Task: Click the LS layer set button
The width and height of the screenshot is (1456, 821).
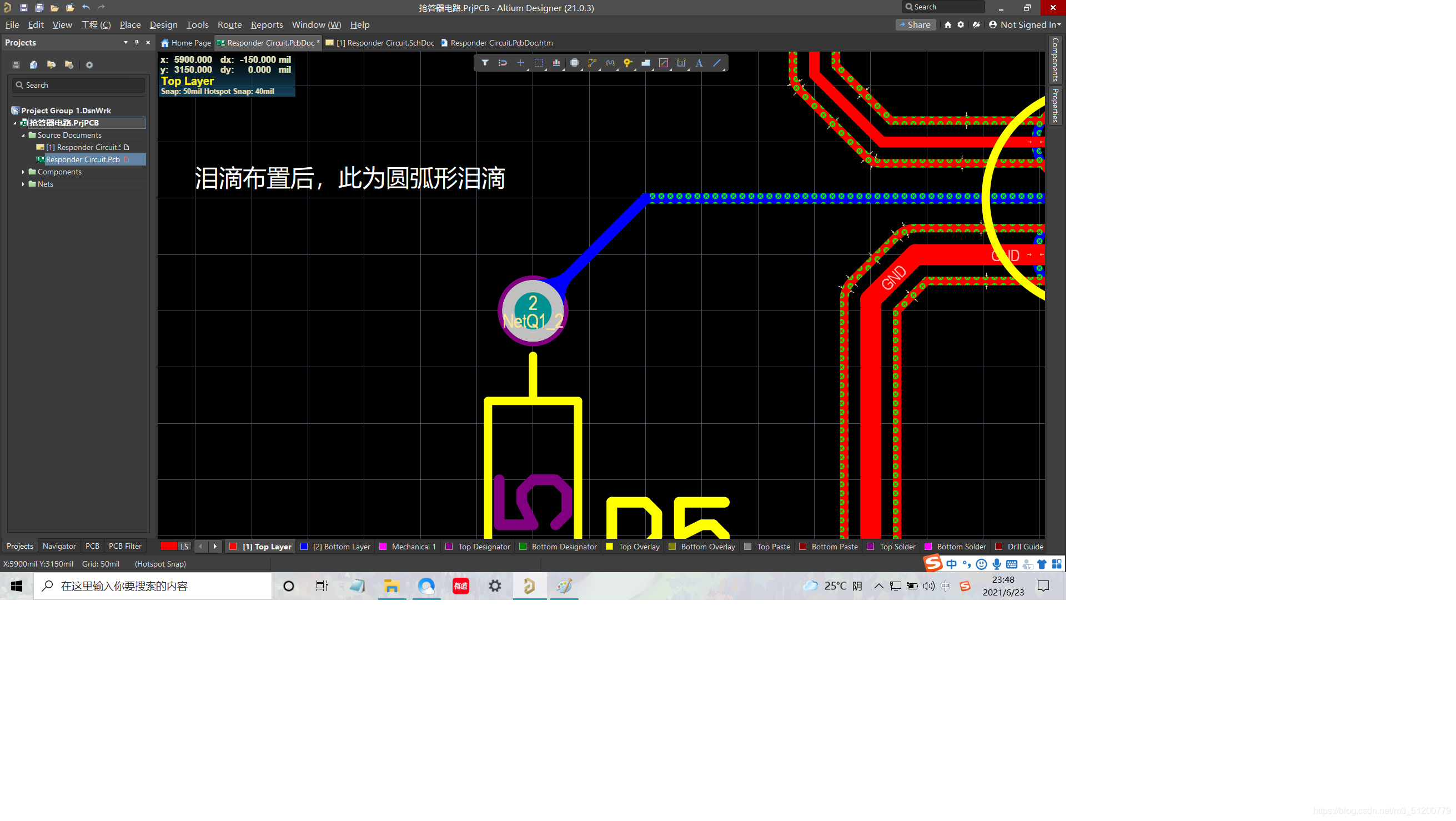Action: [184, 546]
